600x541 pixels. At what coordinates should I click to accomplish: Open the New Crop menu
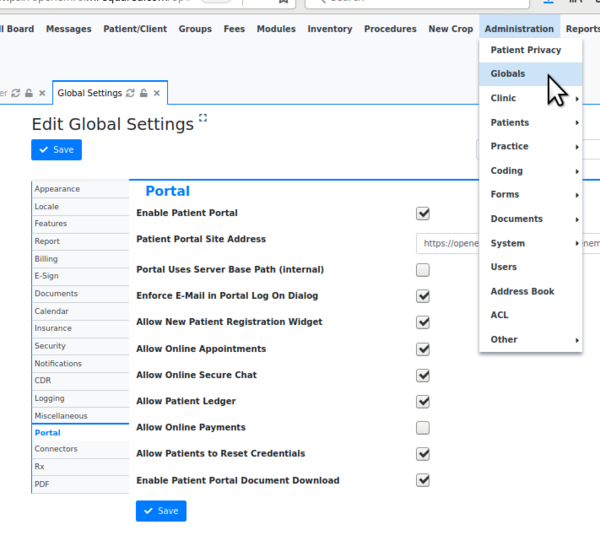click(451, 29)
